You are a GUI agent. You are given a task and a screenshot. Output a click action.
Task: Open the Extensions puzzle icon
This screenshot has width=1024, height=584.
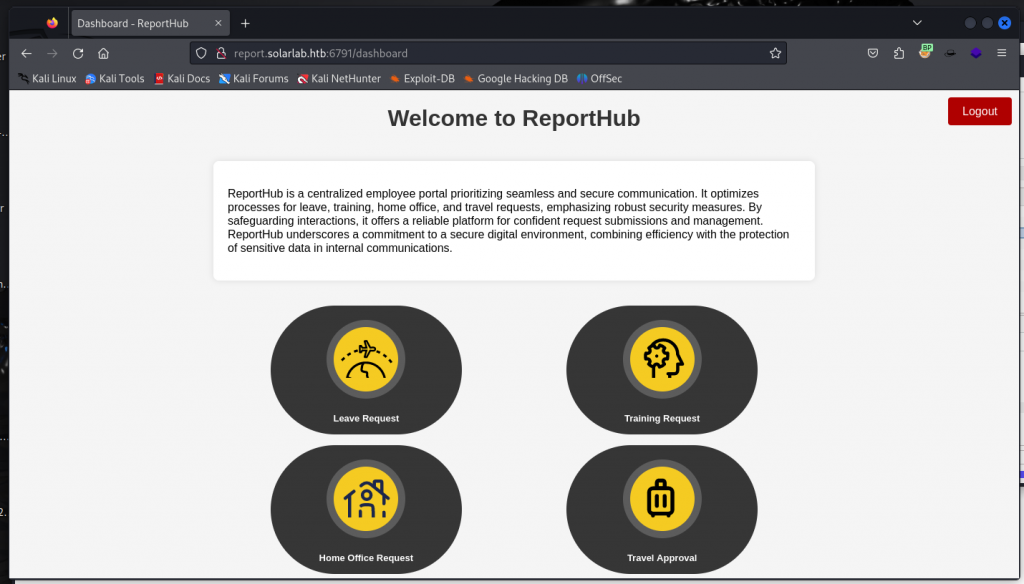(899, 54)
